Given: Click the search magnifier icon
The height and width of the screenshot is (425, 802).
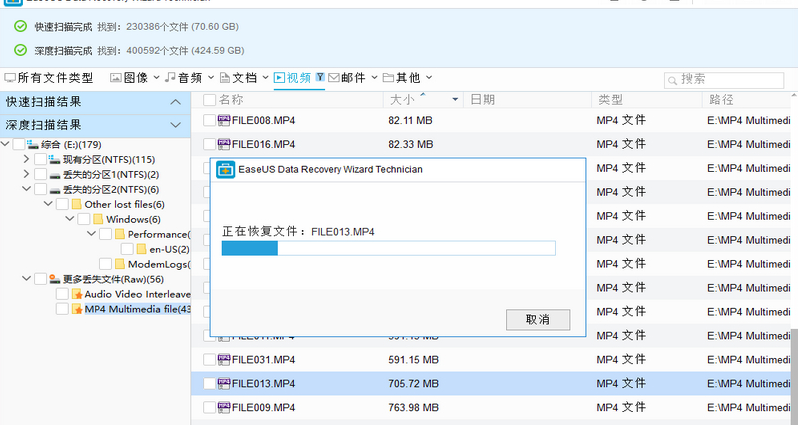Looking at the screenshot, I should point(673,80).
